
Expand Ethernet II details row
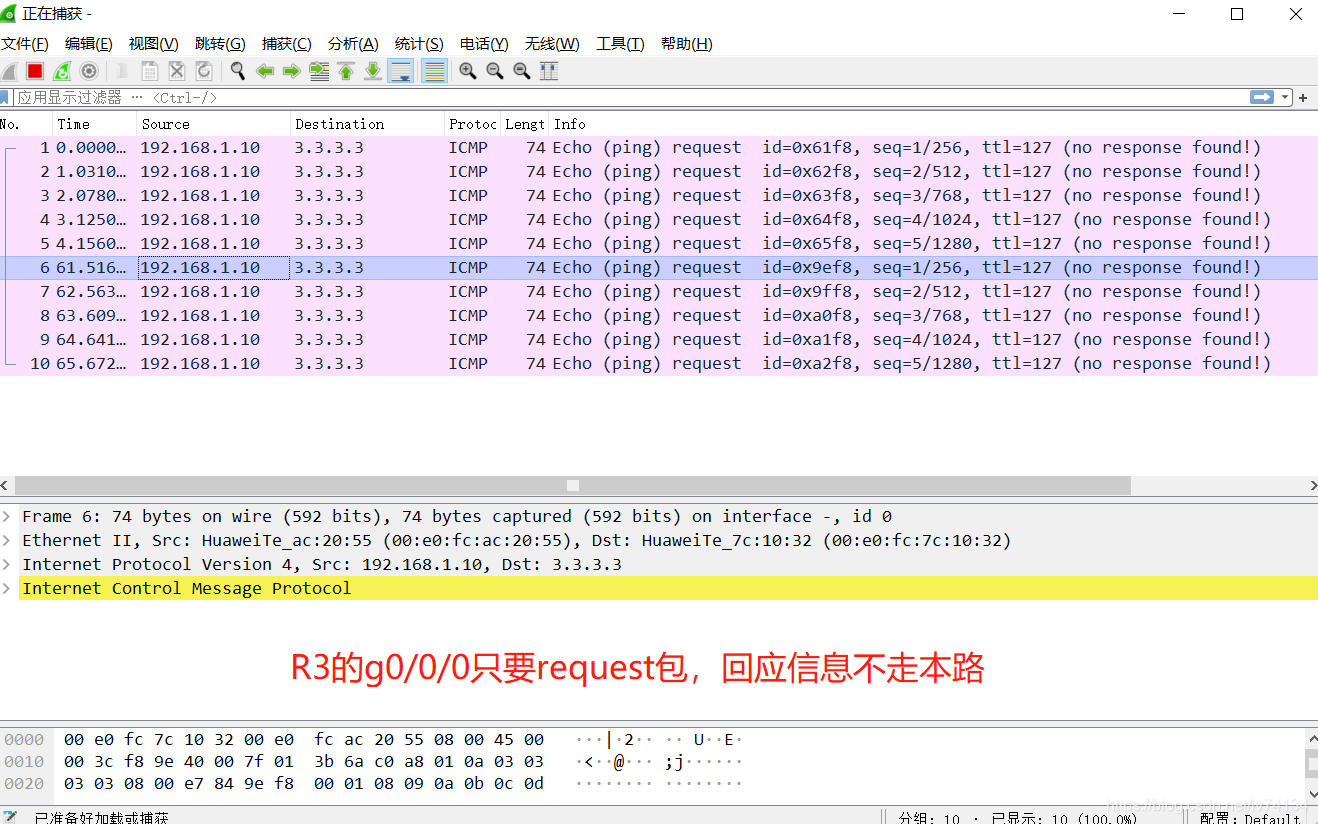click(x=7, y=540)
